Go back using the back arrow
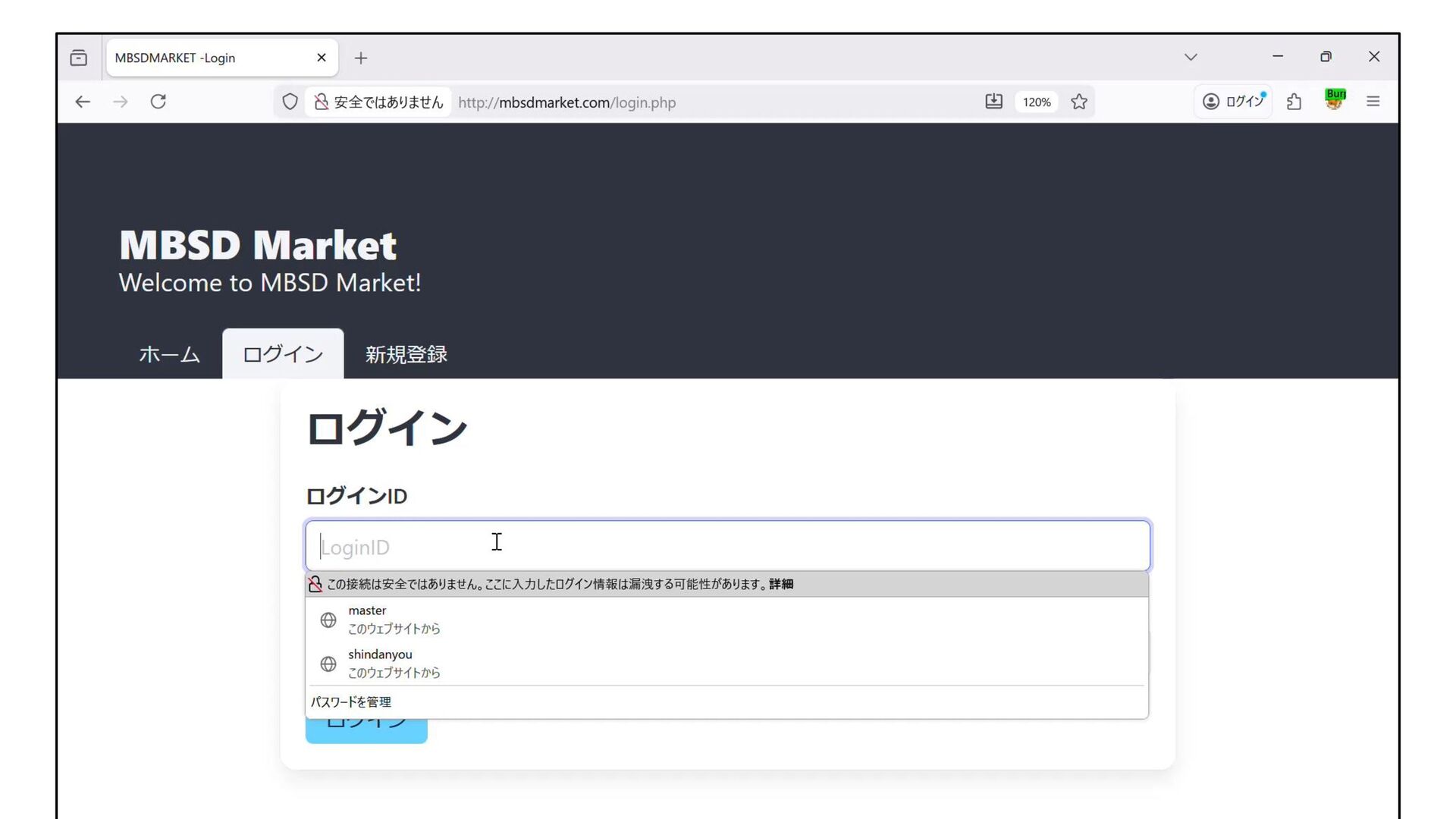 click(83, 102)
